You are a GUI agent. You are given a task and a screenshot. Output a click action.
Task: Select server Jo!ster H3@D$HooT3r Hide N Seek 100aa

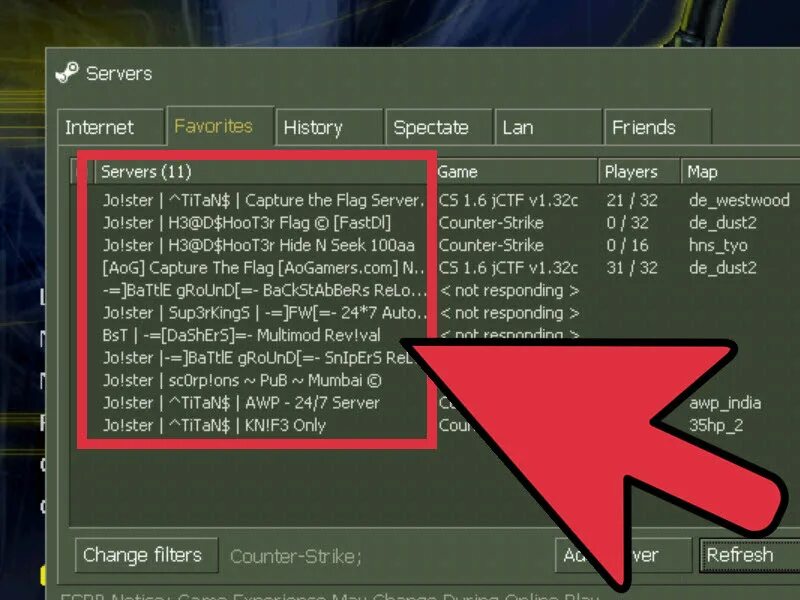(259, 245)
